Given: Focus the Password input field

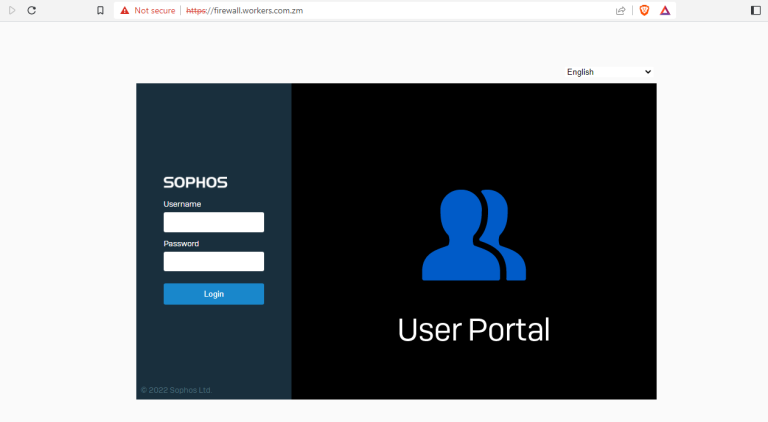Looking at the screenshot, I should click(x=214, y=261).
